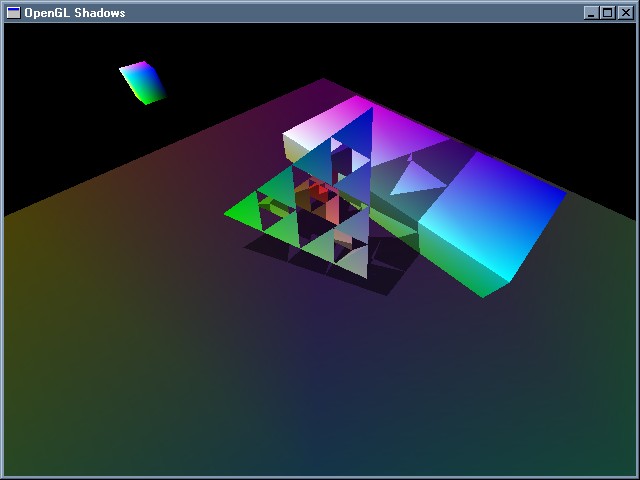Click the application icon in the title bar
640x480 pixels.
13,12
